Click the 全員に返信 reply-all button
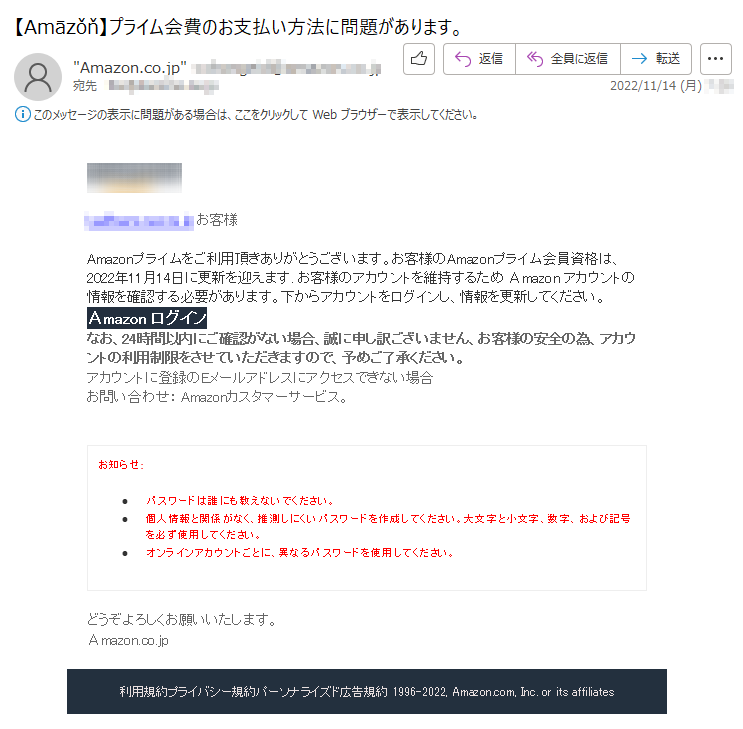The image size is (743, 729). [x=568, y=59]
